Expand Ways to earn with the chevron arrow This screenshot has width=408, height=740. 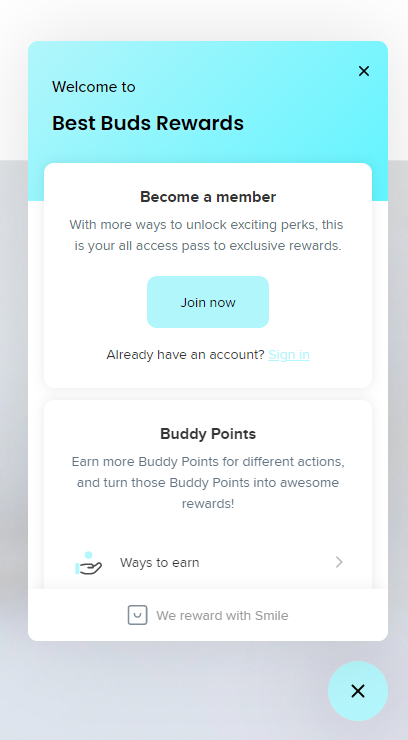click(339, 562)
